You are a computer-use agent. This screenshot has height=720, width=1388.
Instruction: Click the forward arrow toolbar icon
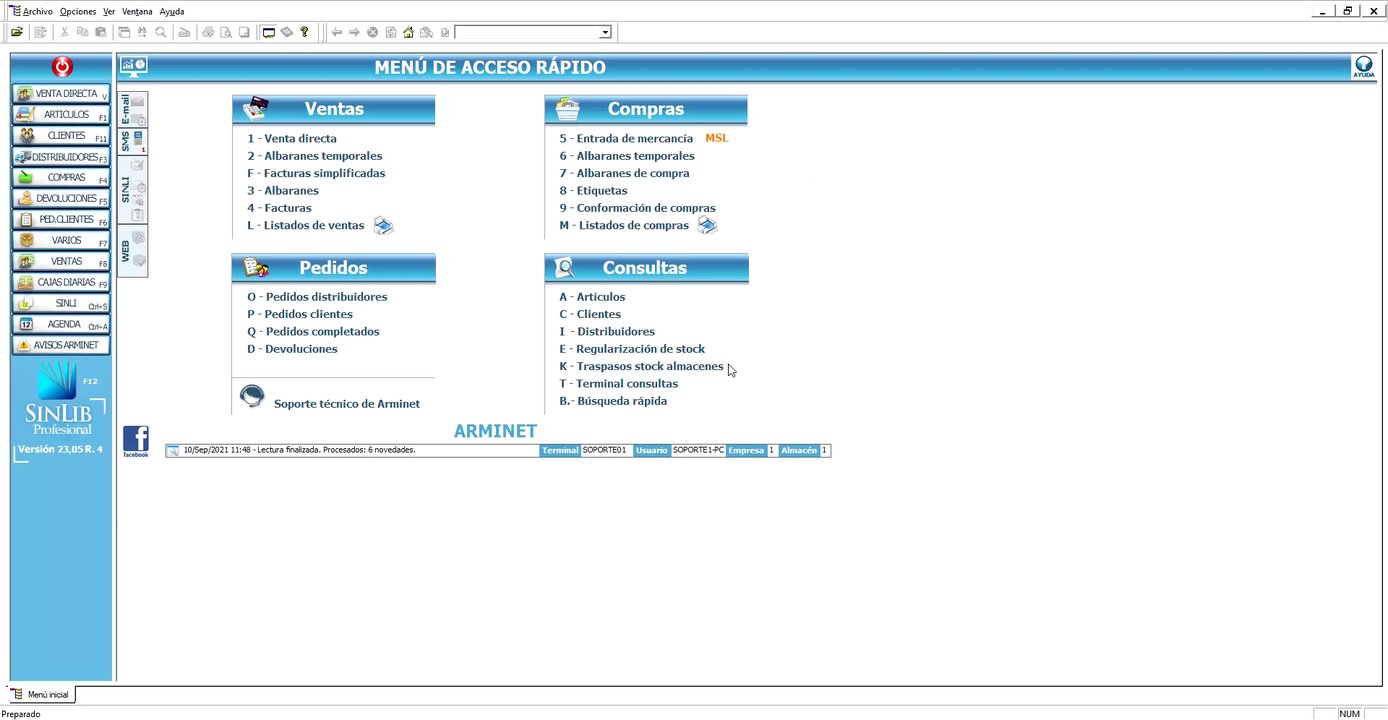click(x=354, y=32)
